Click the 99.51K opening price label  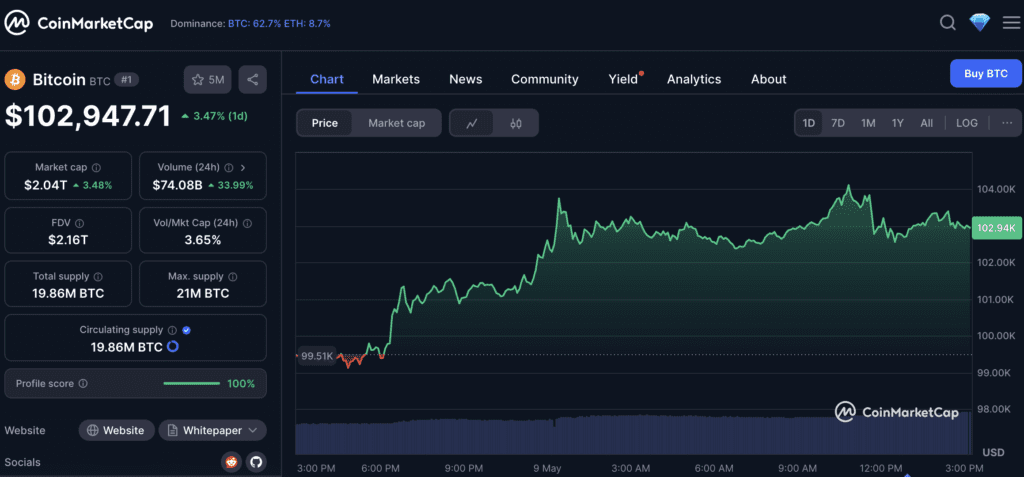pyautogui.click(x=317, y=356)
